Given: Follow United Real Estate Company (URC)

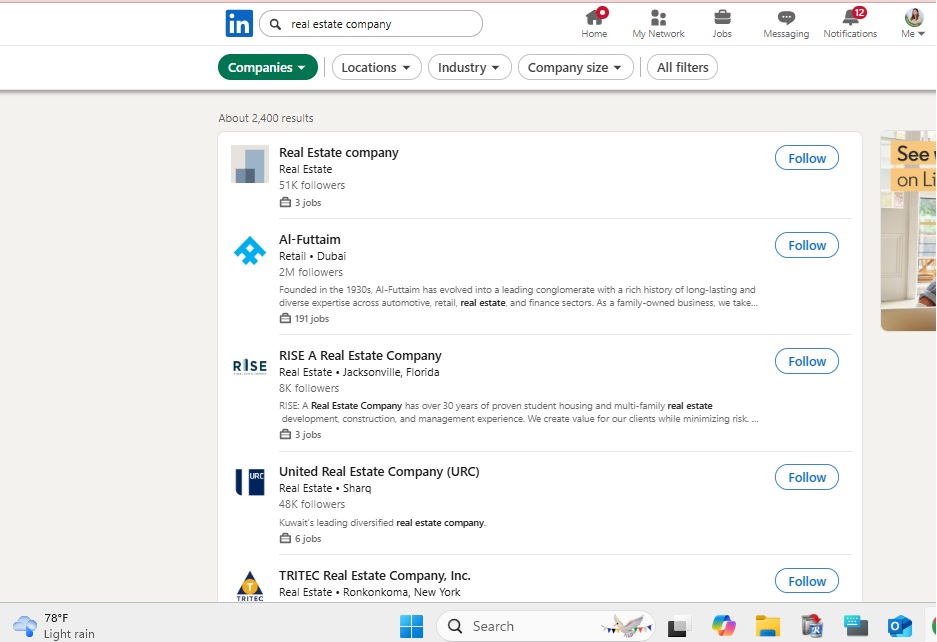Looking at the screenshot, I should 806,477.
